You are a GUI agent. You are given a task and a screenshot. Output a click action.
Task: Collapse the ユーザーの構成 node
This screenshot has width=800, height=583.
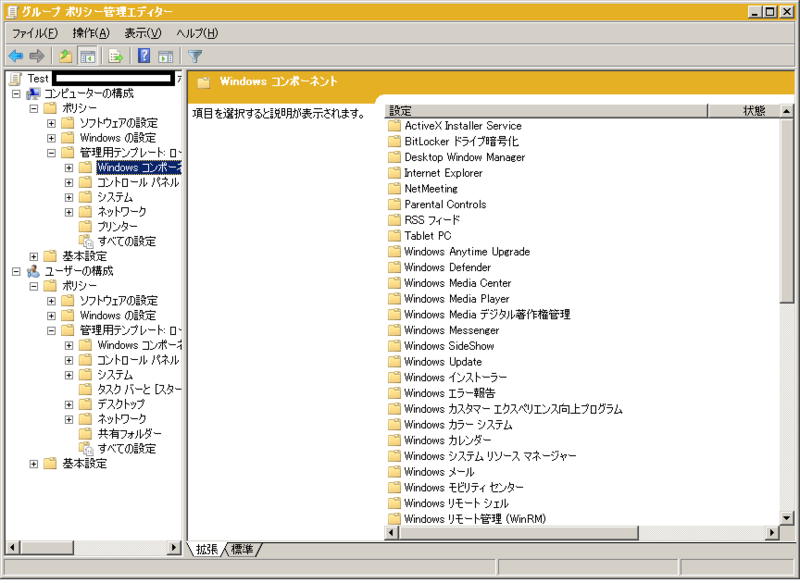[16, 271]
